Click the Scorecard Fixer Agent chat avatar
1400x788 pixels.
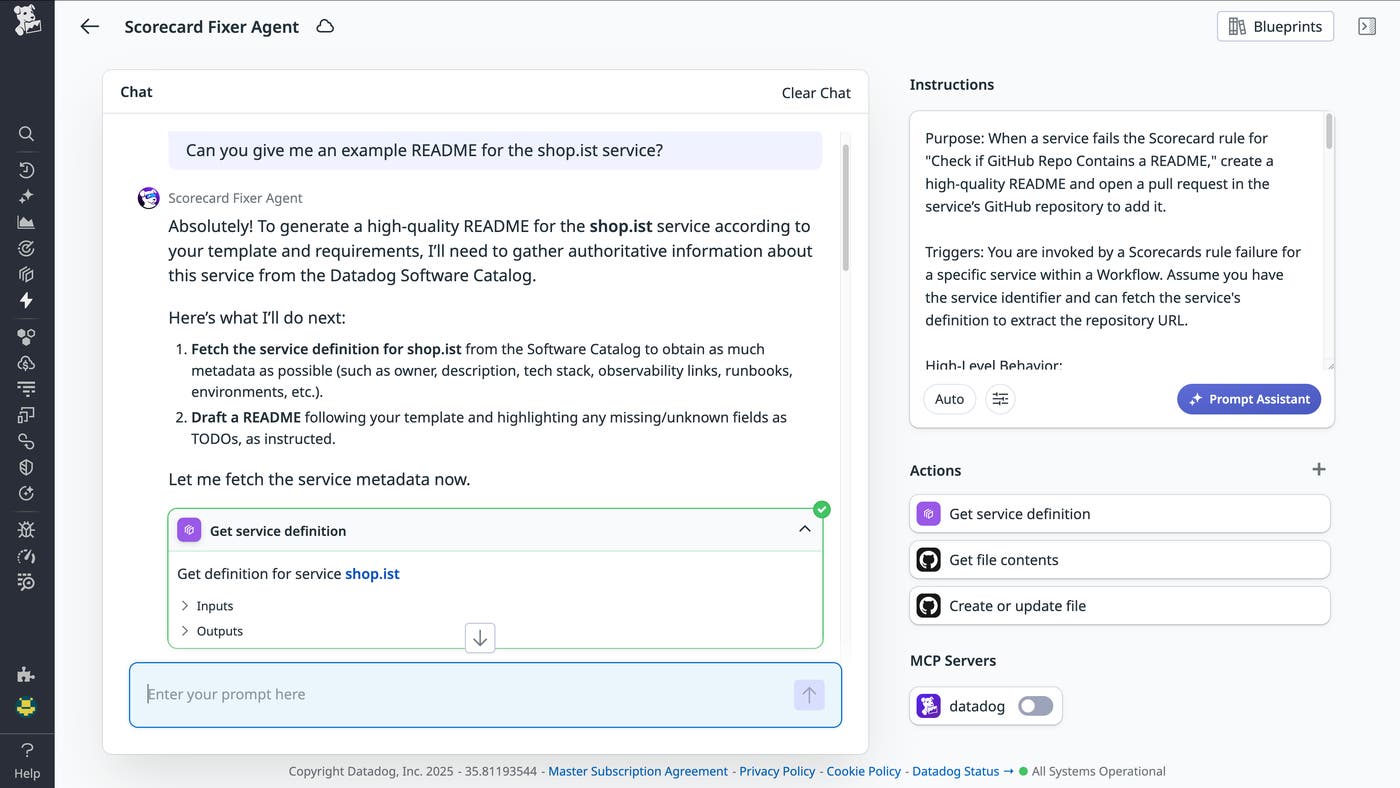(148, 198)
